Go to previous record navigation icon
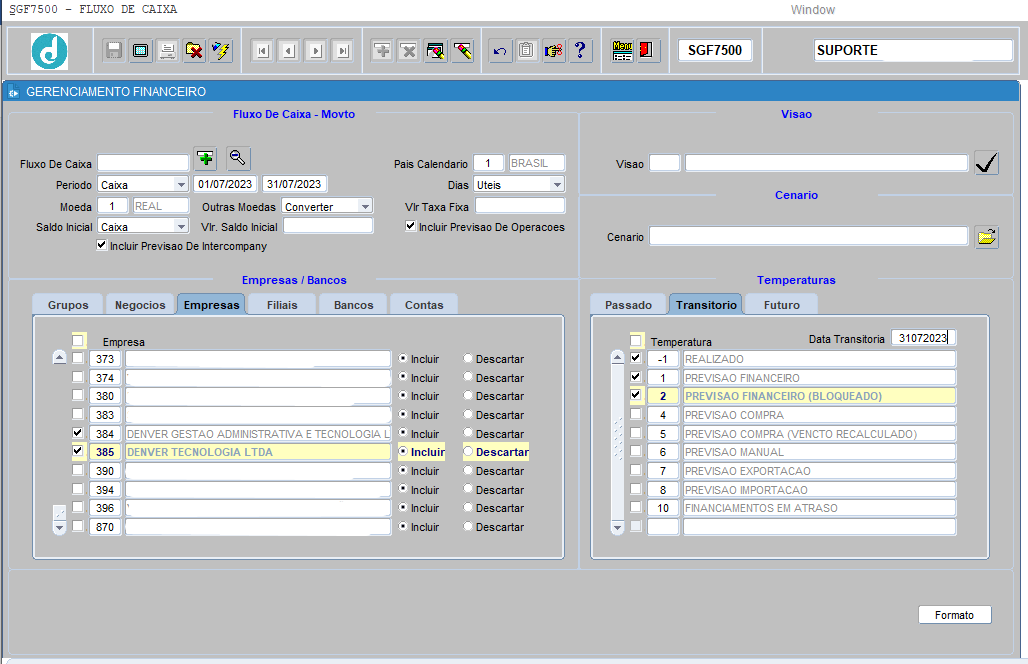Screen dimensions: 1028x664 click(289, 50)
